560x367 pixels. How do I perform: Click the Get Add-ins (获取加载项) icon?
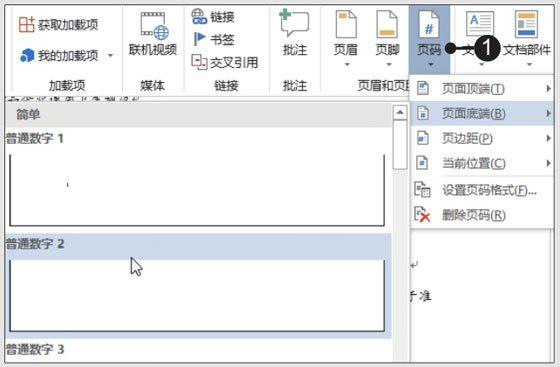tap(27, 24)
